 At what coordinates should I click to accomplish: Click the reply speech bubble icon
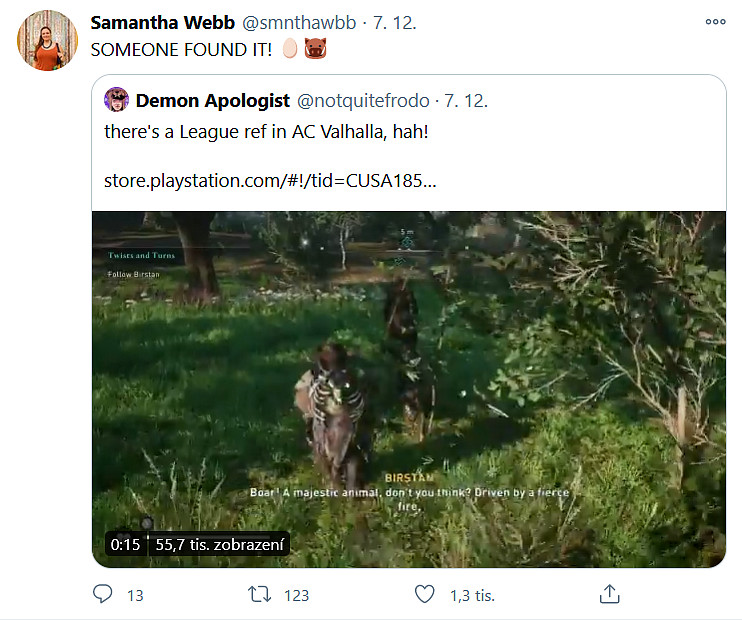103,594
